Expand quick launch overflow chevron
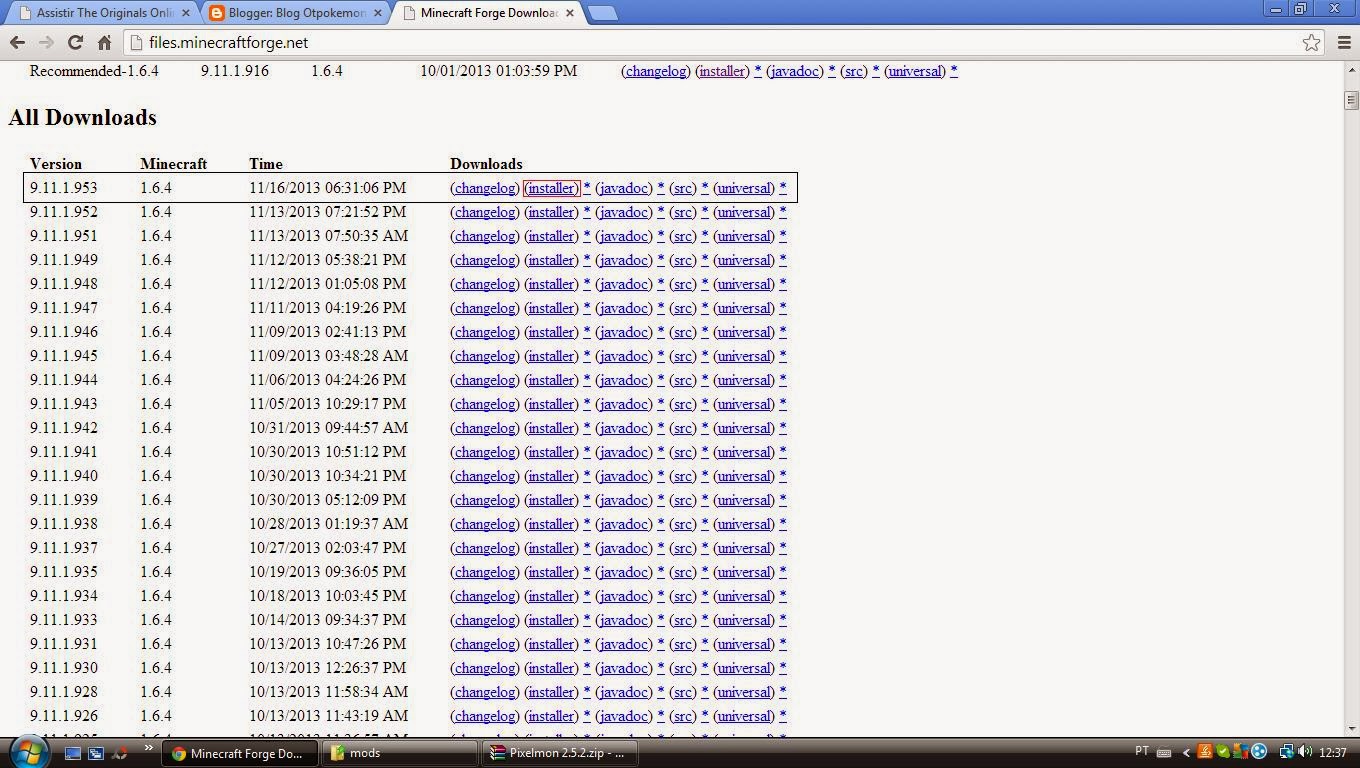This screenshot has height=768, width=1360. tap(148, 748)
